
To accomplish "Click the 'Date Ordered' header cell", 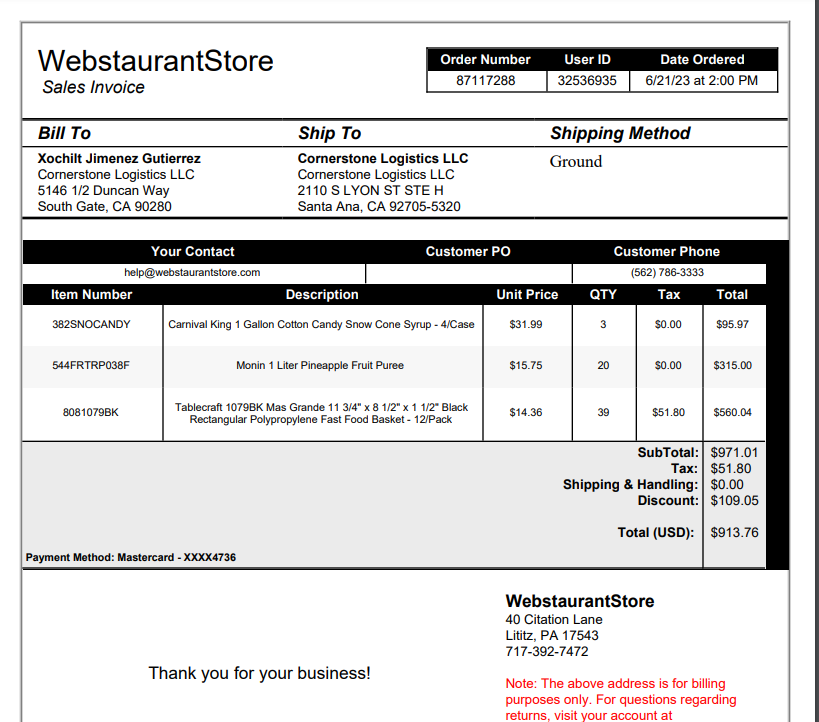I will (702, 60).
